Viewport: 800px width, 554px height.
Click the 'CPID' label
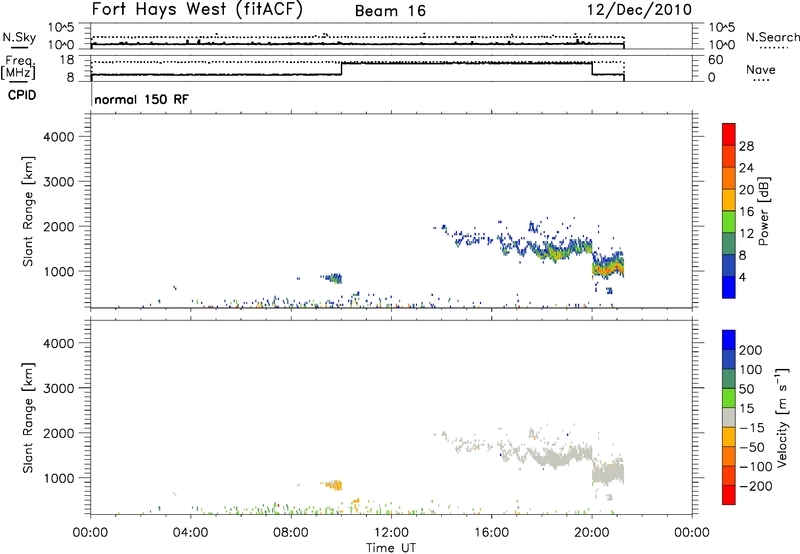22,95
